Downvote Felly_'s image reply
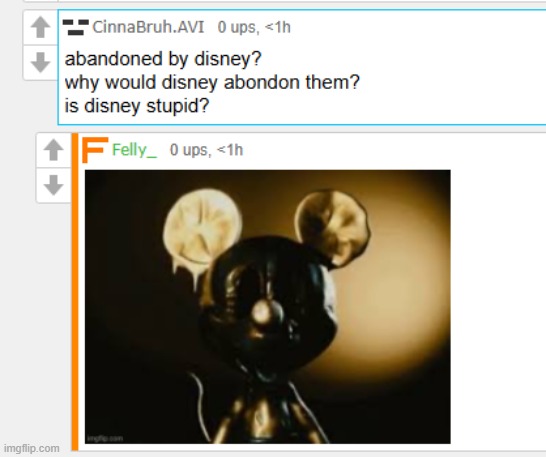 [54, 185]
